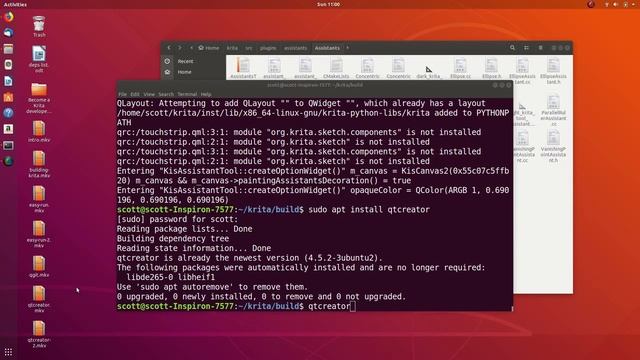Open Ubuntu Software in the dock
This screenshot has width=640, height=360.
pyautogui.click(x=8, y=97)
